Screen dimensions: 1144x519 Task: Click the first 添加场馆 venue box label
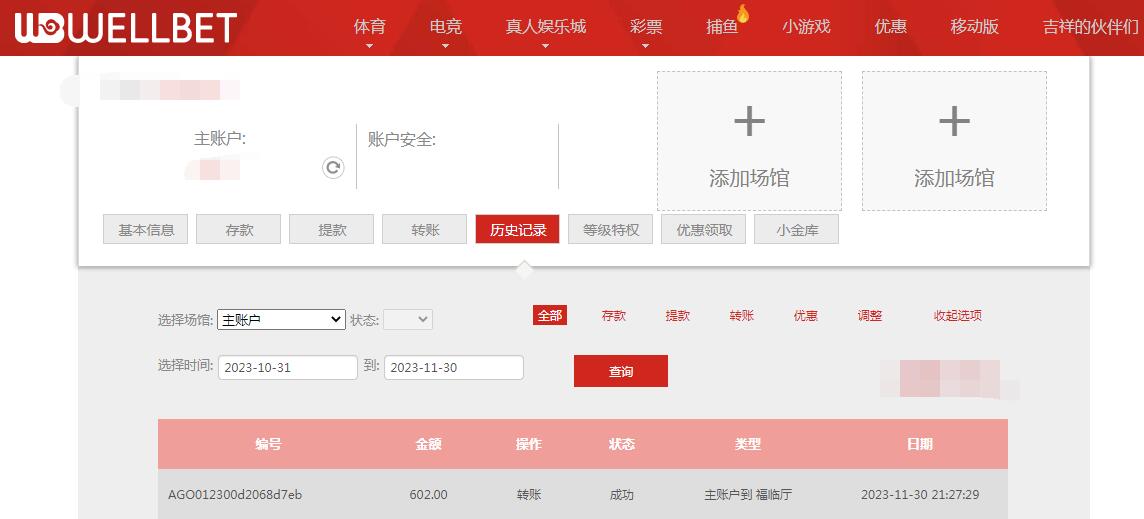coord(749,178)
